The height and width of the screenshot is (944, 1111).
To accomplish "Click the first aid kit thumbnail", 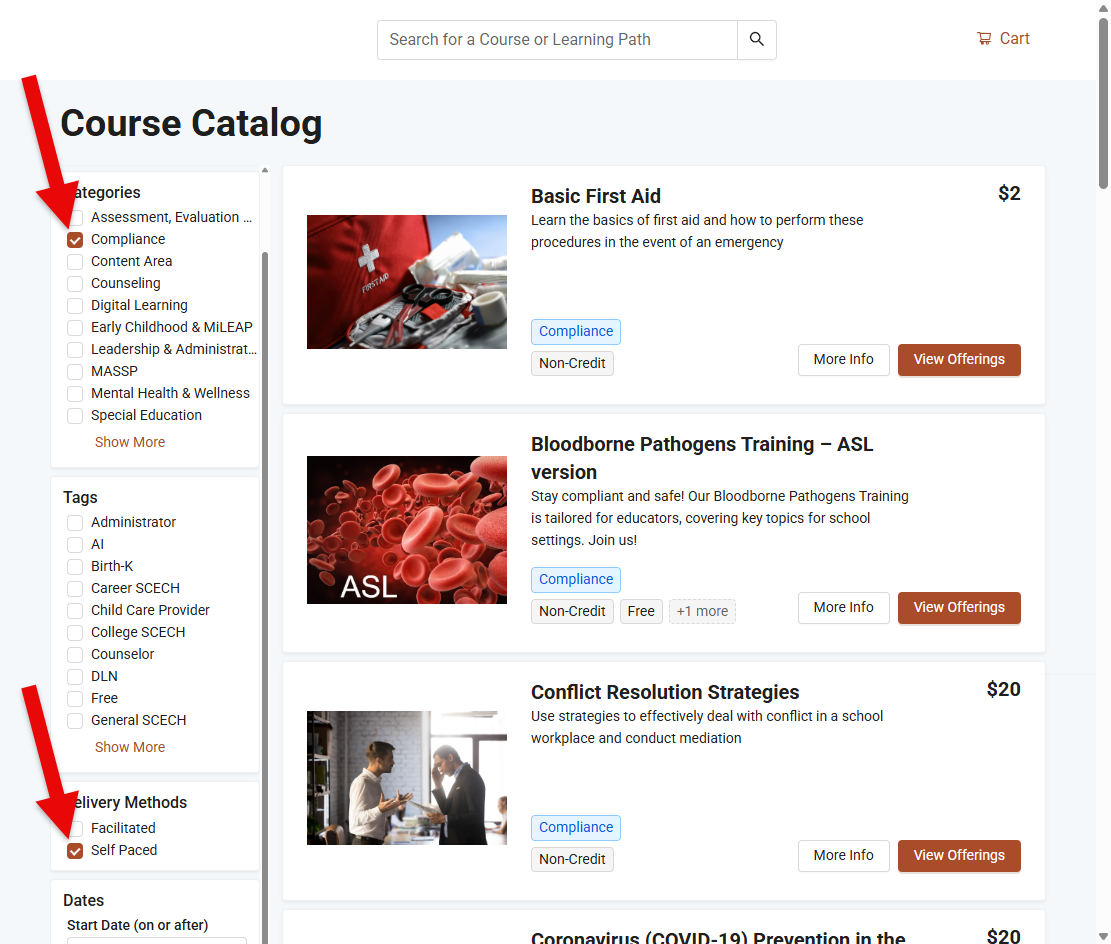I will click(407, 282).
